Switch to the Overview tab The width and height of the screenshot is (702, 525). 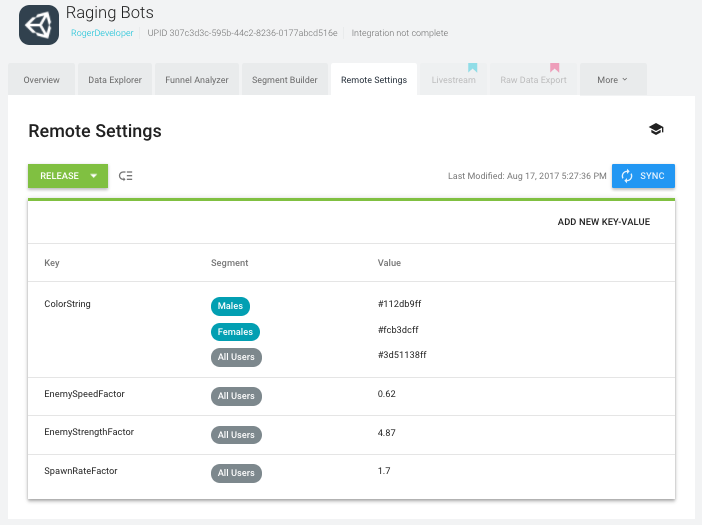point(42,80)
